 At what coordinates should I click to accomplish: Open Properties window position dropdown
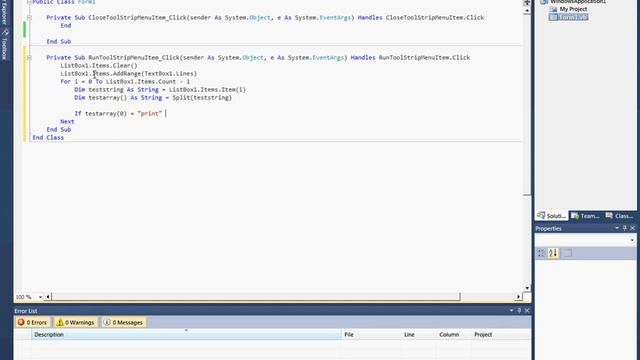(x=617, y=228)
